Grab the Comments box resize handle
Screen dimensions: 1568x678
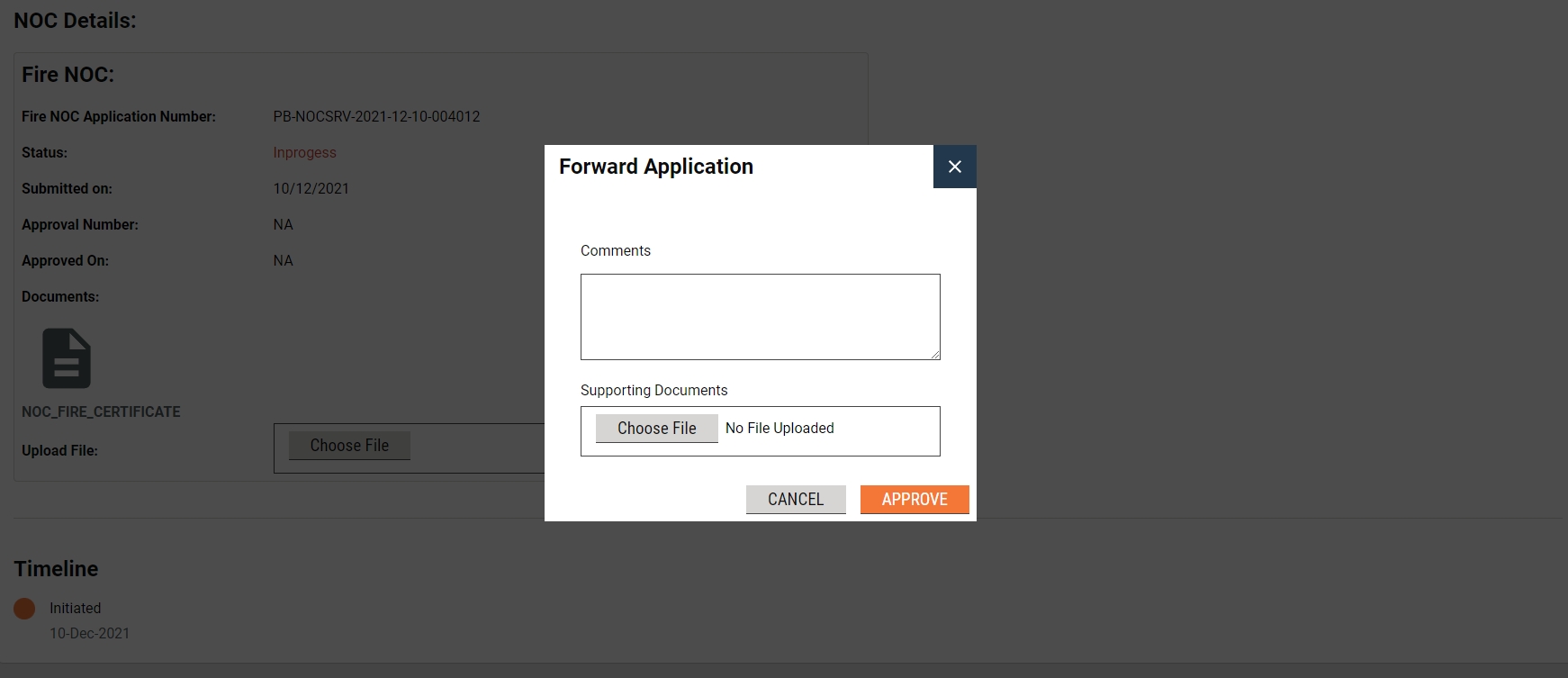935,355
